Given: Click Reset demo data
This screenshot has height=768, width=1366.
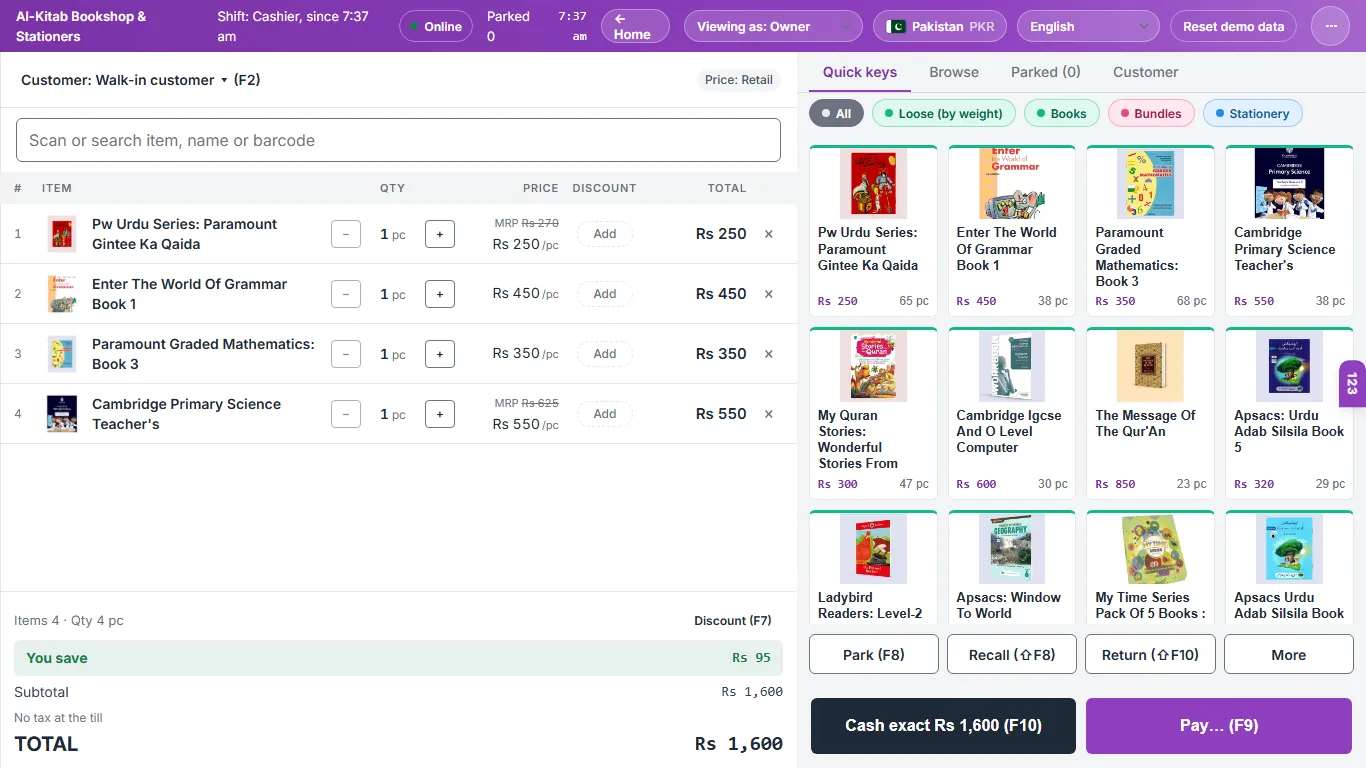Looking at the screenshot, I should tap(1233, 26).
